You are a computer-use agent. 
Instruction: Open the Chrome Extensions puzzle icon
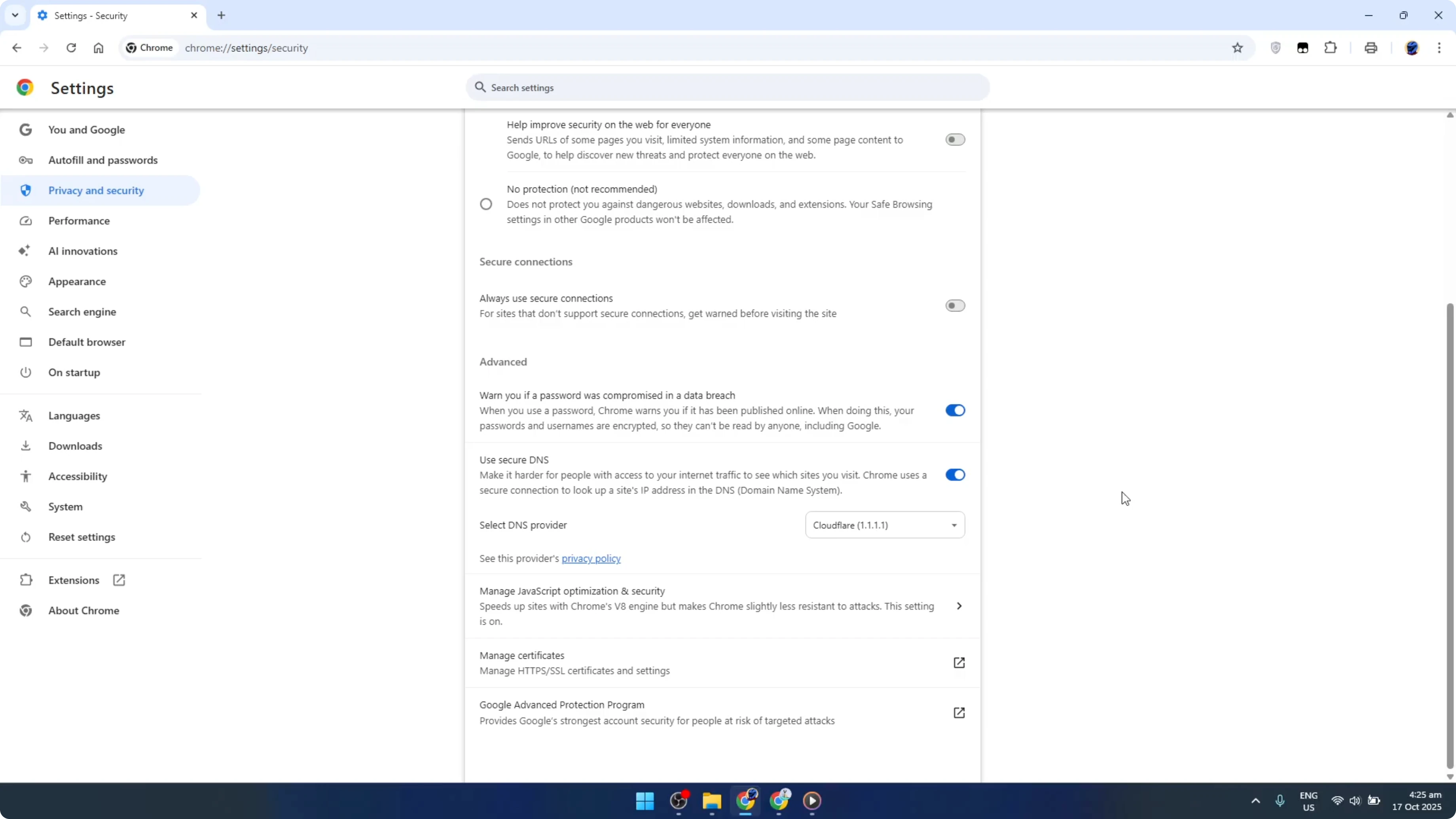tap(1331, 48)
